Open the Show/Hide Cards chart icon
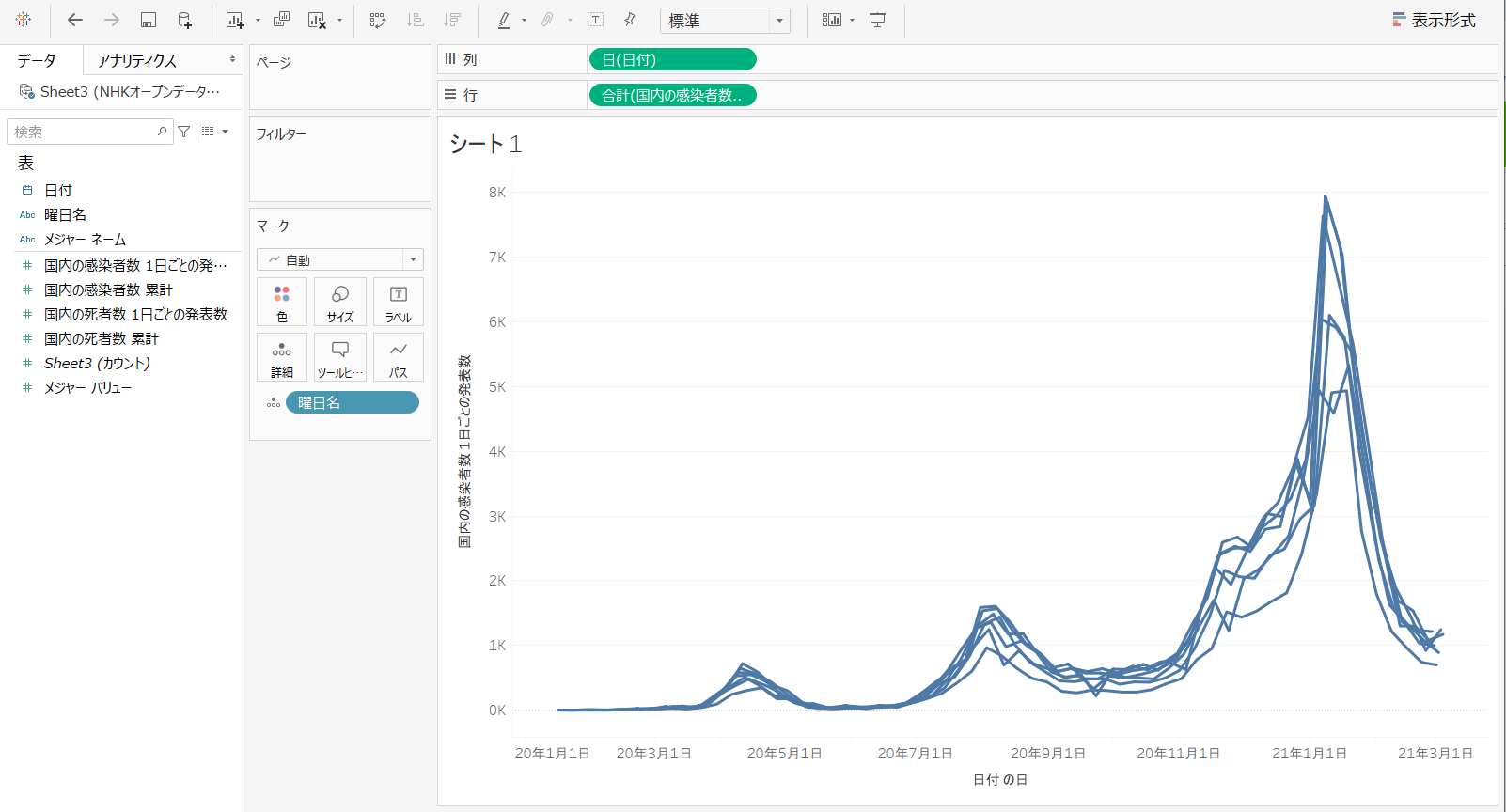The width and height of the screenshot is (1506, 812). click(x=831, y=20)
